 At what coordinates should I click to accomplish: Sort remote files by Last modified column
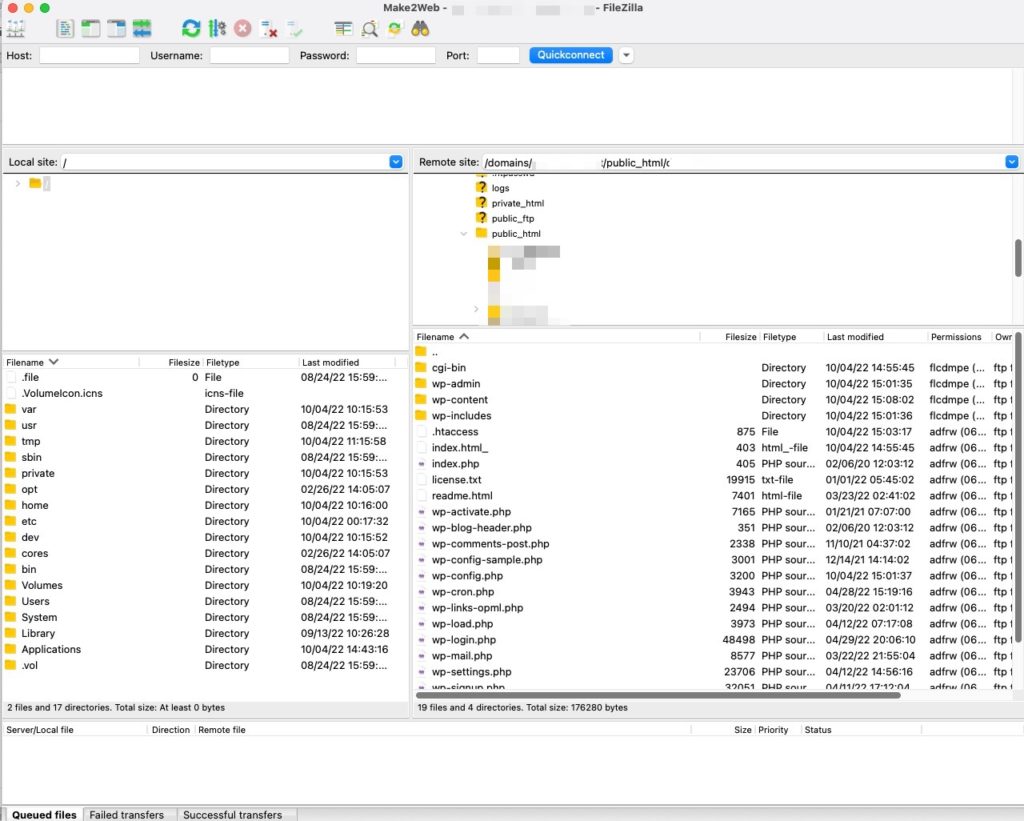coord(876,336)
